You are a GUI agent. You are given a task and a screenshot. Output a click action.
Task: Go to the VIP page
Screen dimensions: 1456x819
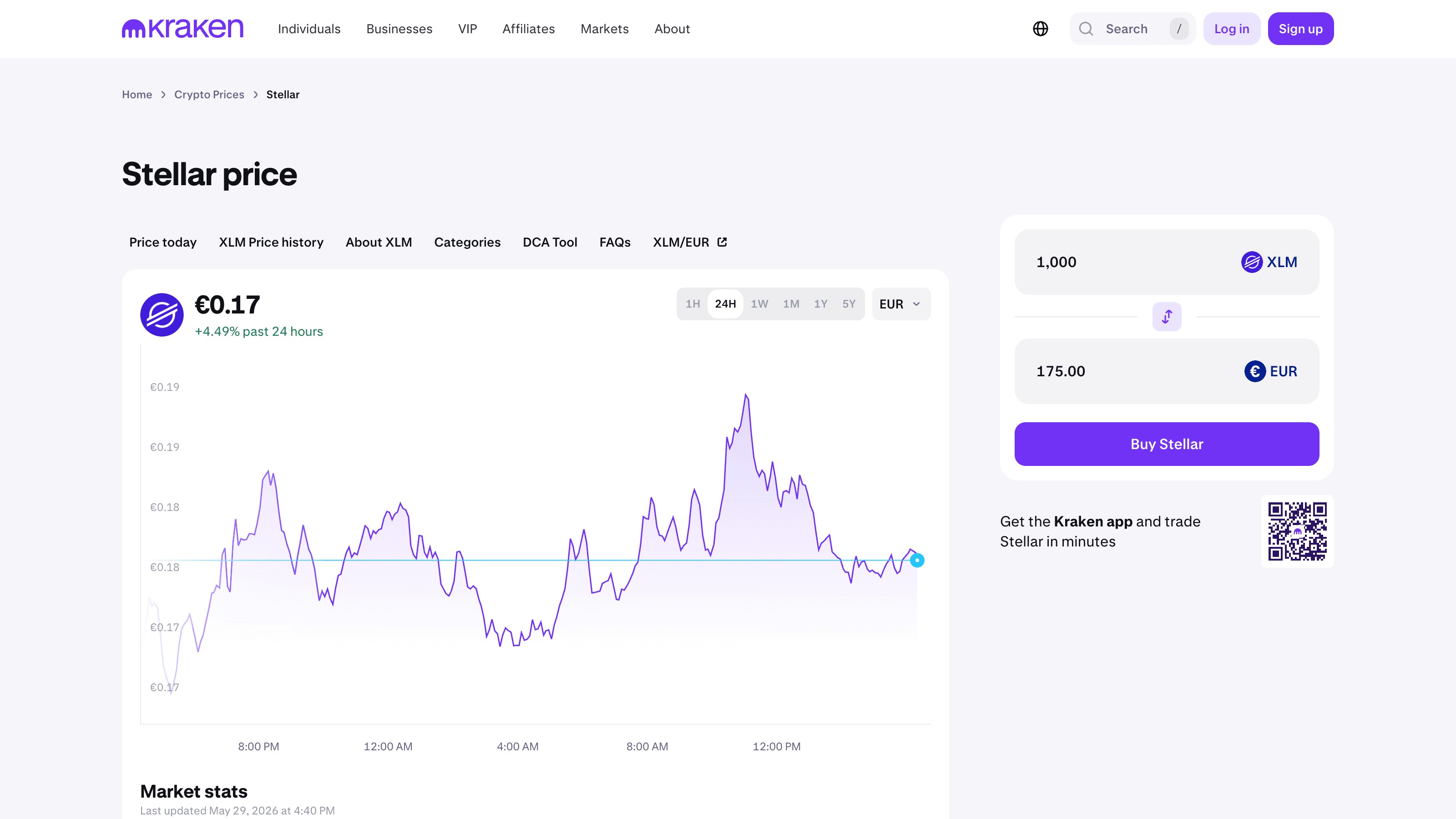[x=467, y=29]
